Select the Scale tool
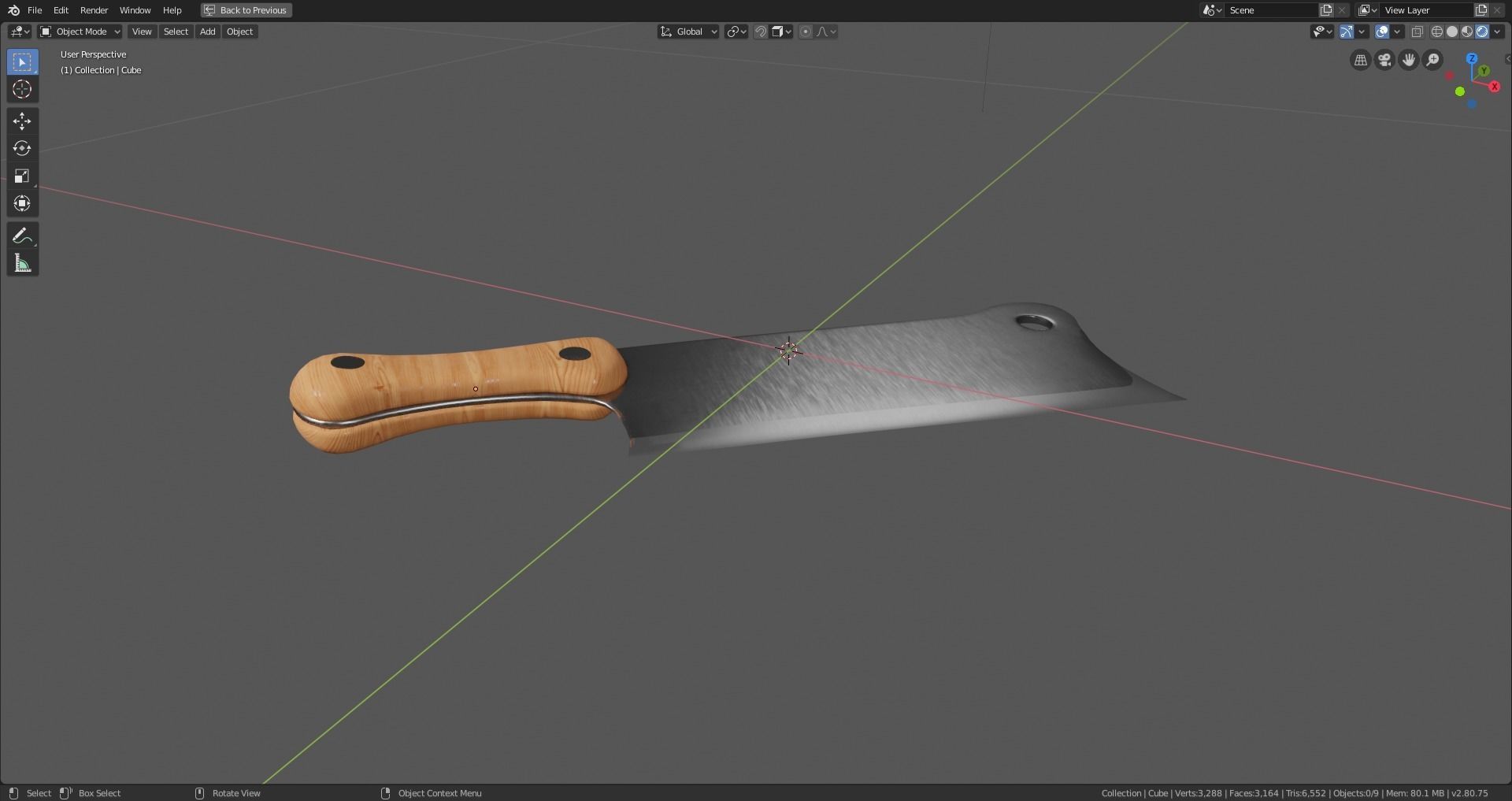Image resolution: width=1512 pixels, height=801 pixels. pyautogui.click(x=22, y=175)
